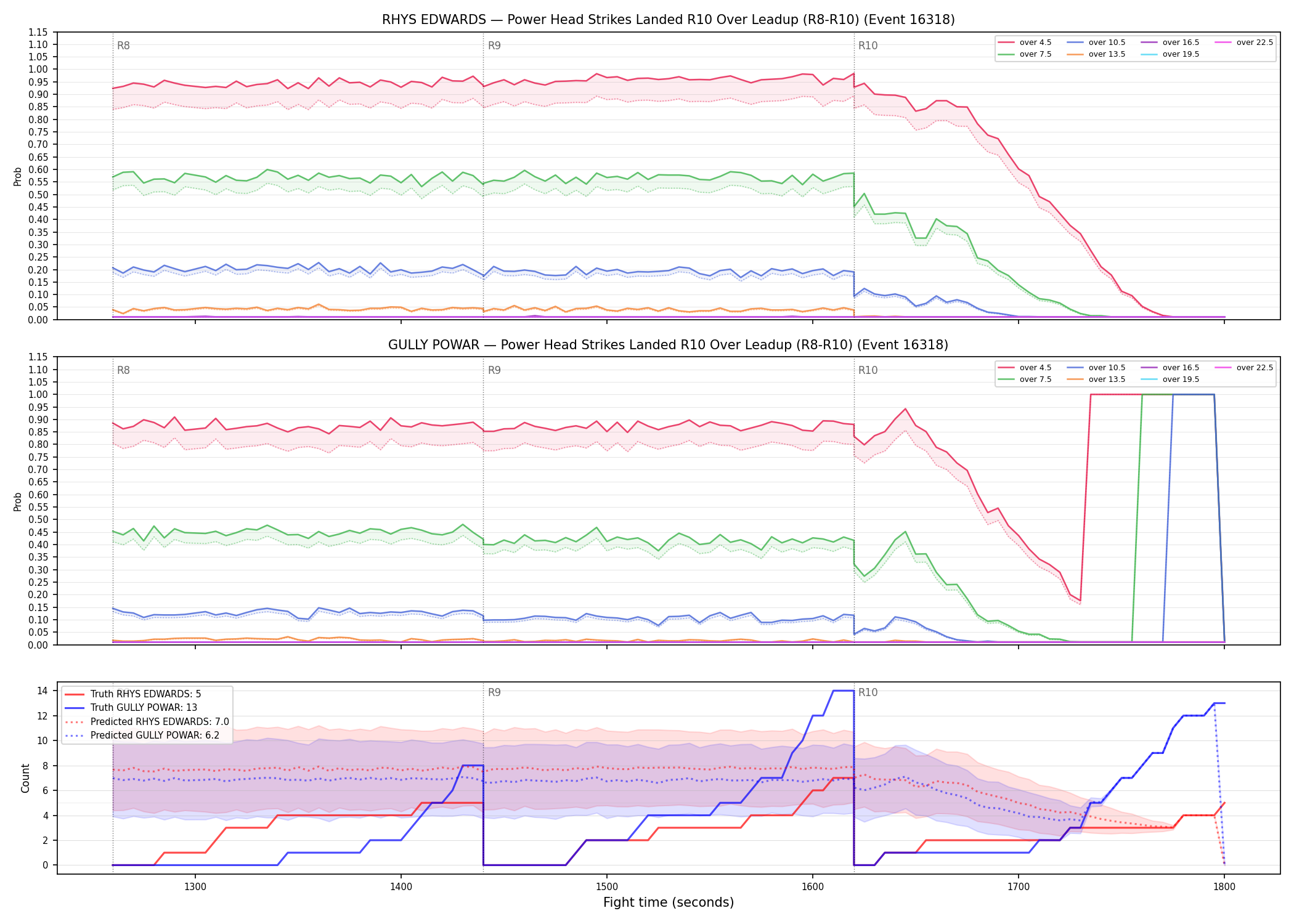Screen dimensions: 1294x924
Task: Select 'over 7.5' in the Rhys Edwards legend
Action: click(1025, 54)
